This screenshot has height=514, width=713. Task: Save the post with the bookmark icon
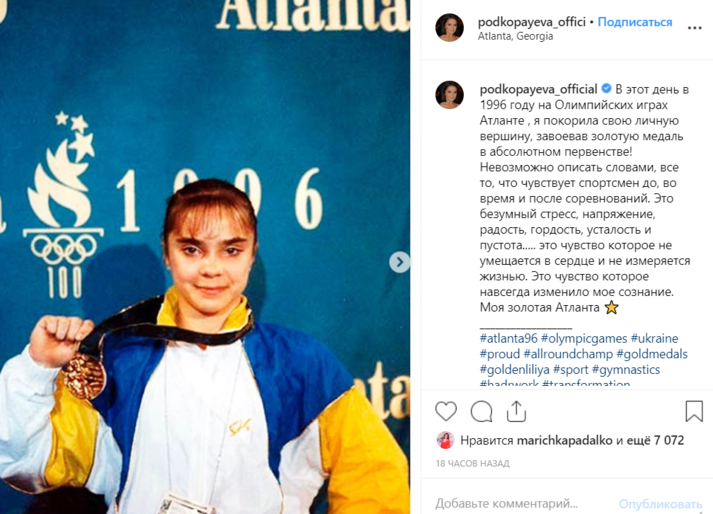click(694, 411)
